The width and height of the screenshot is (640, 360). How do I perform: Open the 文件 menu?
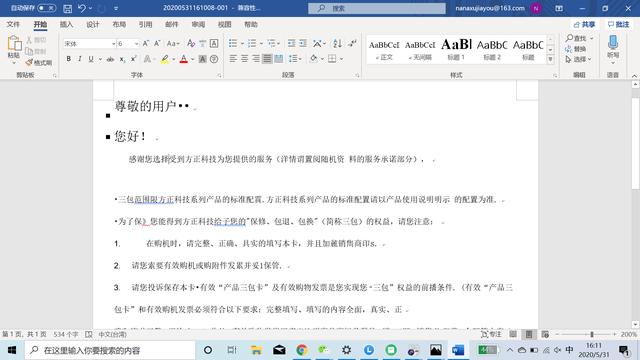[x=13, y=24]
